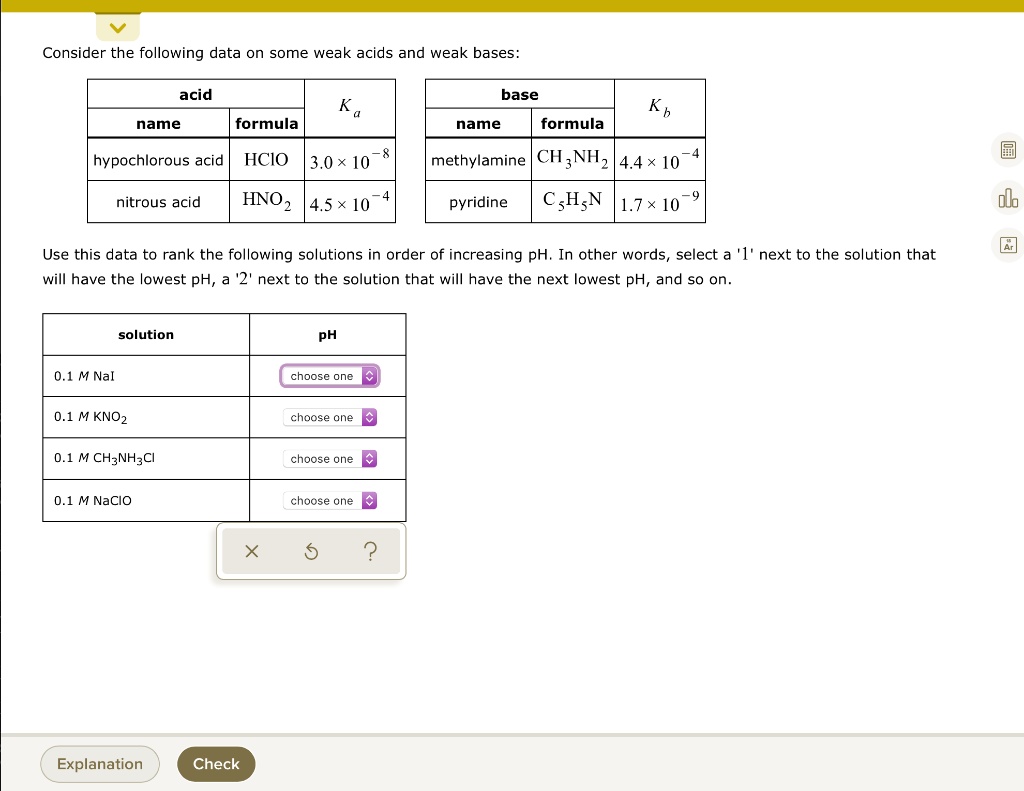Click the pyridine formula cell
This screenshot has width=1024, height=791.
[572, 201]
